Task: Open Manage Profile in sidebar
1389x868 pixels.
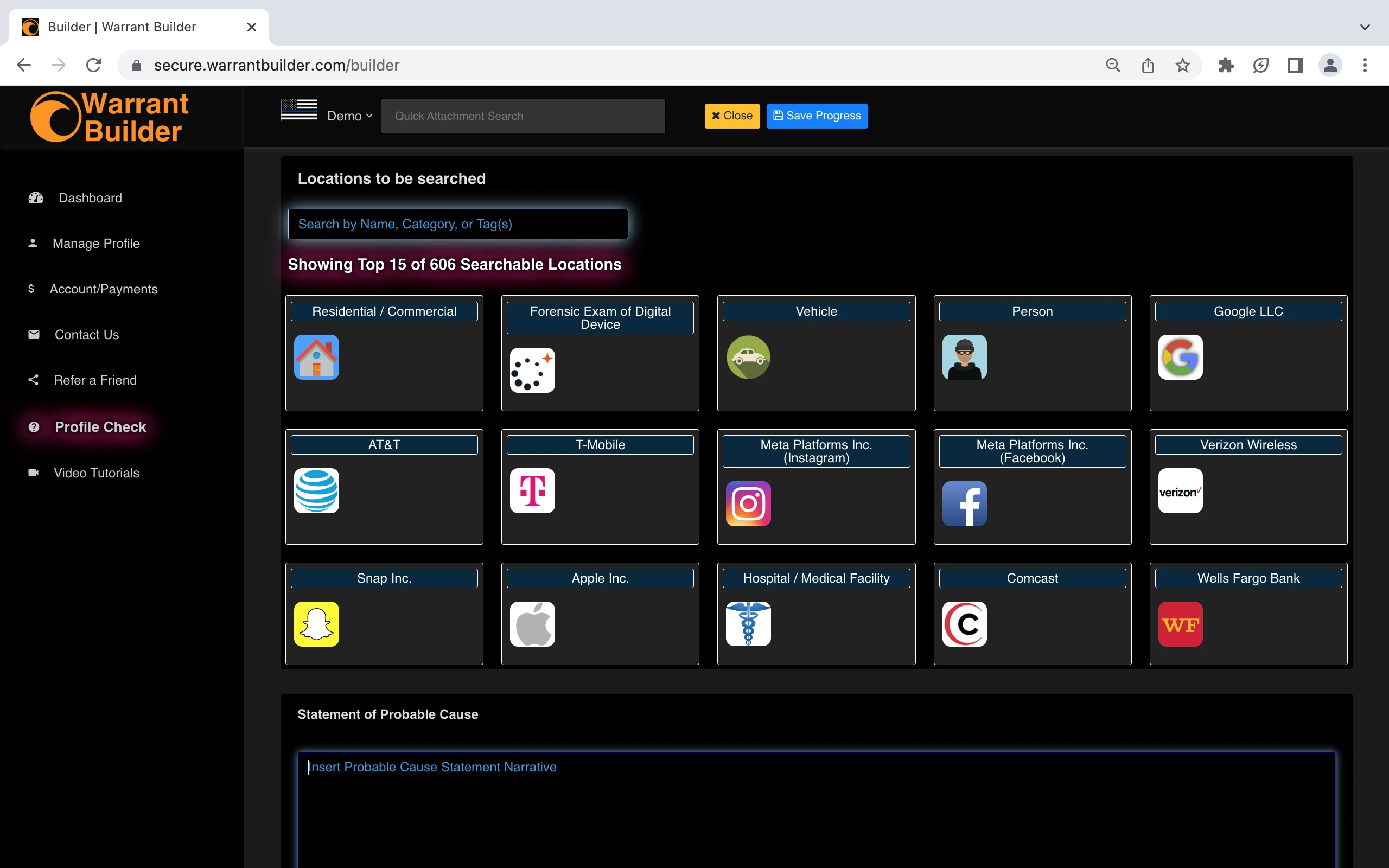Action: point(96,244)
